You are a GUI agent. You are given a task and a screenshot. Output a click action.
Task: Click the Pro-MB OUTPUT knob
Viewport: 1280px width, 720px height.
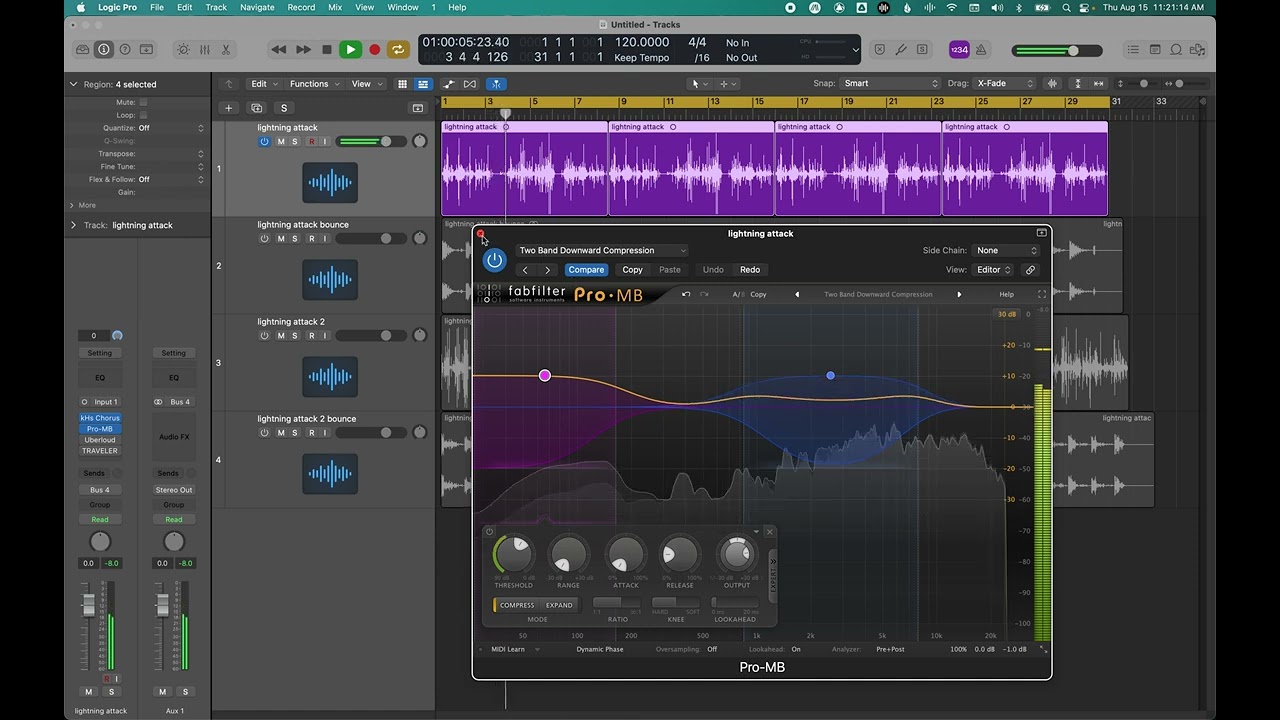click(737, 554)
